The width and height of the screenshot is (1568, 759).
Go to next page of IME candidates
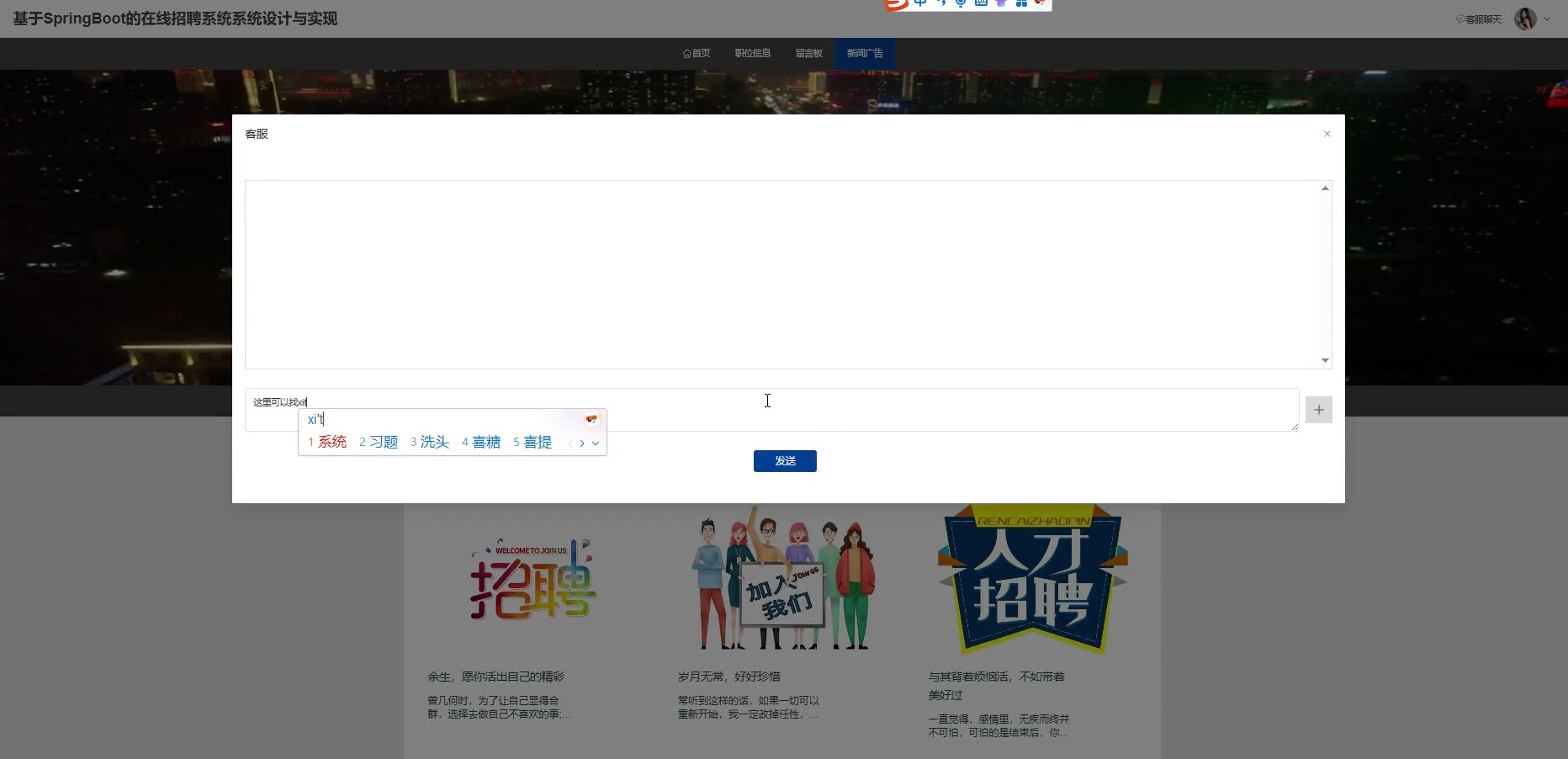tap(582, 443)
